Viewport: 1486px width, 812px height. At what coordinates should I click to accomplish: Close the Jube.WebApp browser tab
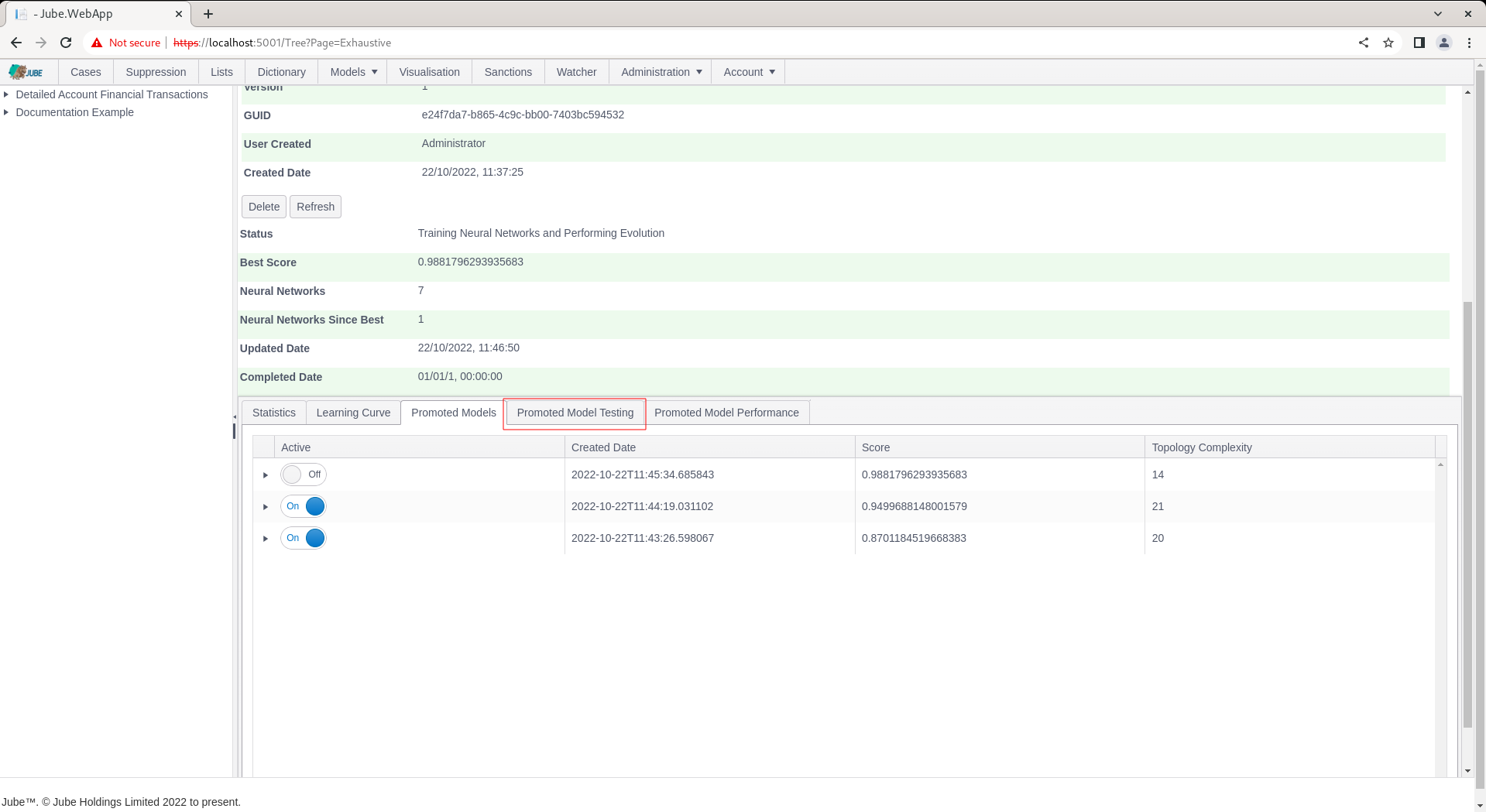click(179, 14)
